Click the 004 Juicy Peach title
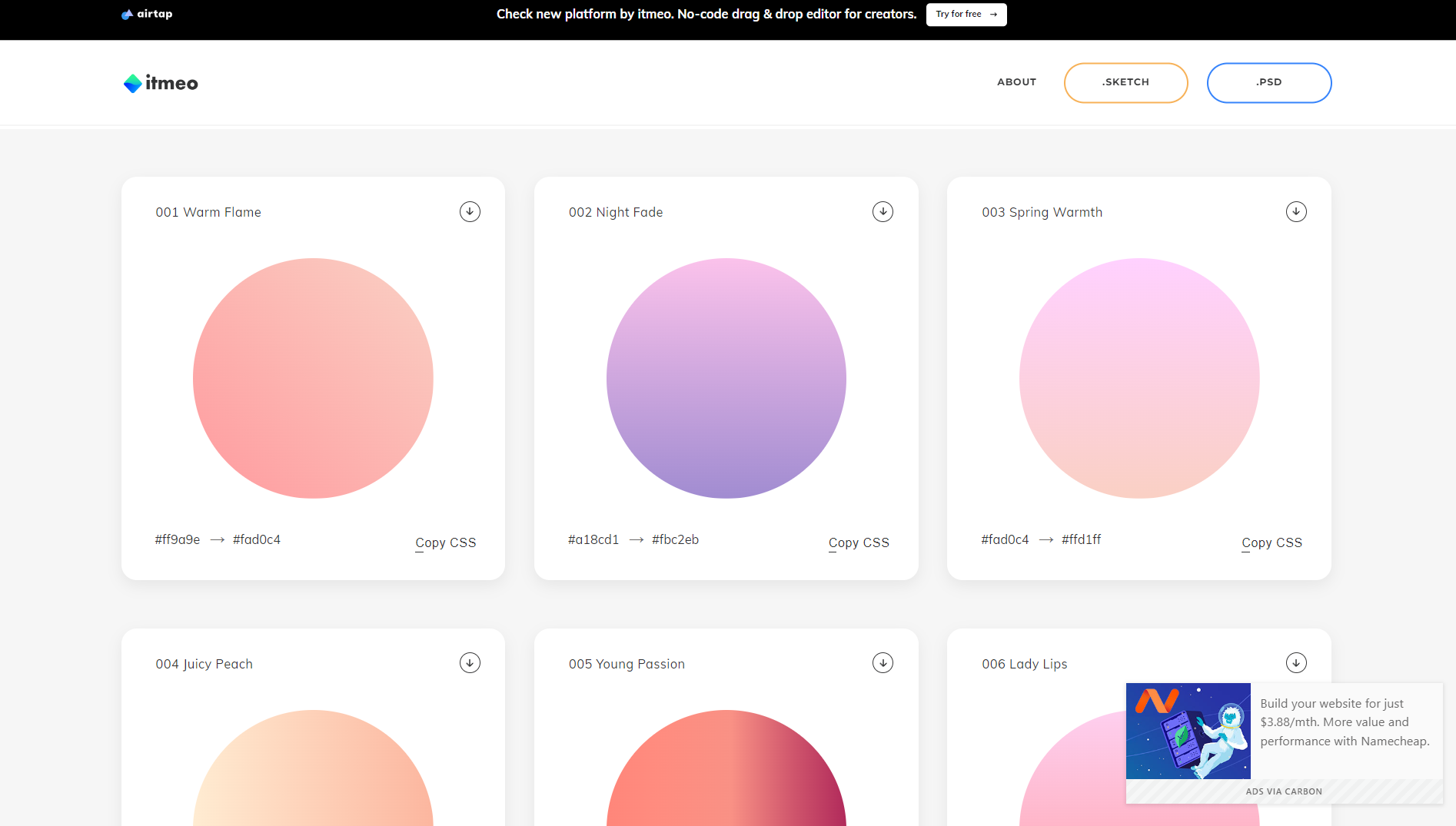Screen dimensions: 1456x826 point(204,664)
